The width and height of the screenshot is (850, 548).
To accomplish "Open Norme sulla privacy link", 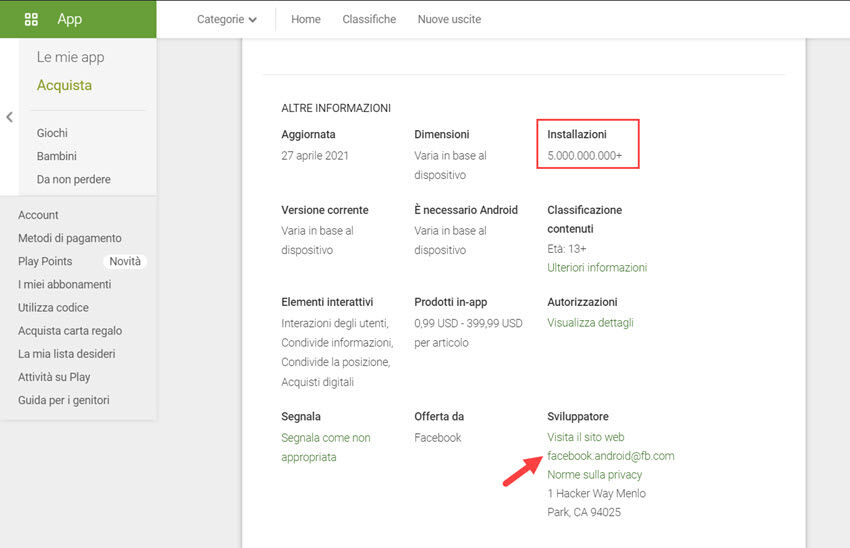I will click(594, 475).
